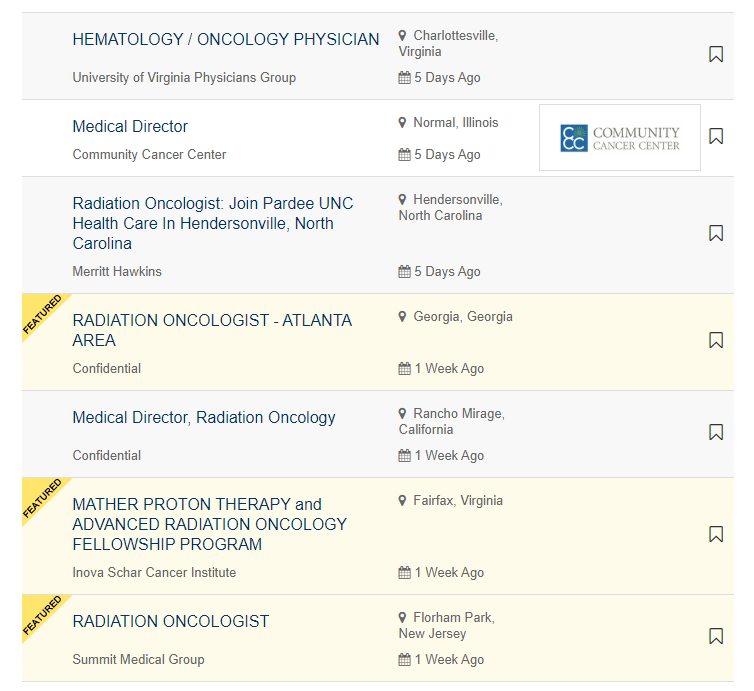Click Charlottesville, Virginia location text

click(448, 44)
